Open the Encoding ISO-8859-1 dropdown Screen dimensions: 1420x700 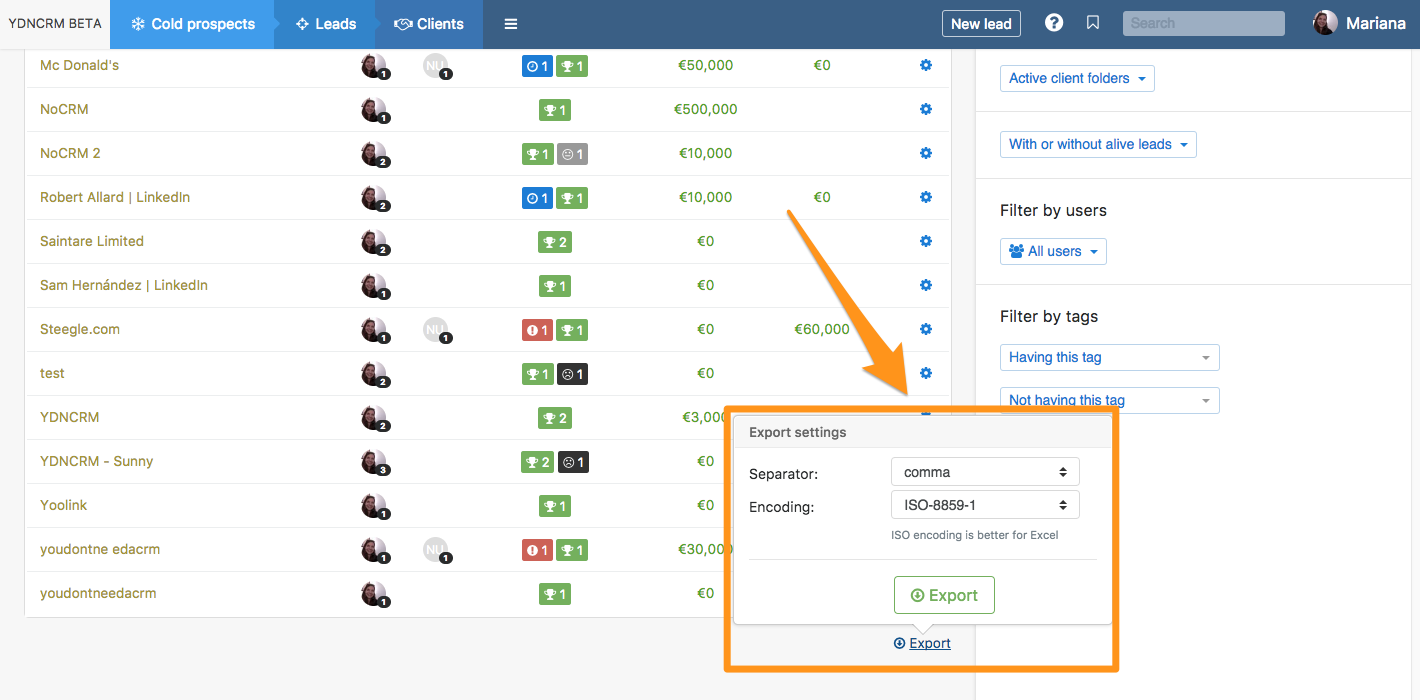point(984,505)
